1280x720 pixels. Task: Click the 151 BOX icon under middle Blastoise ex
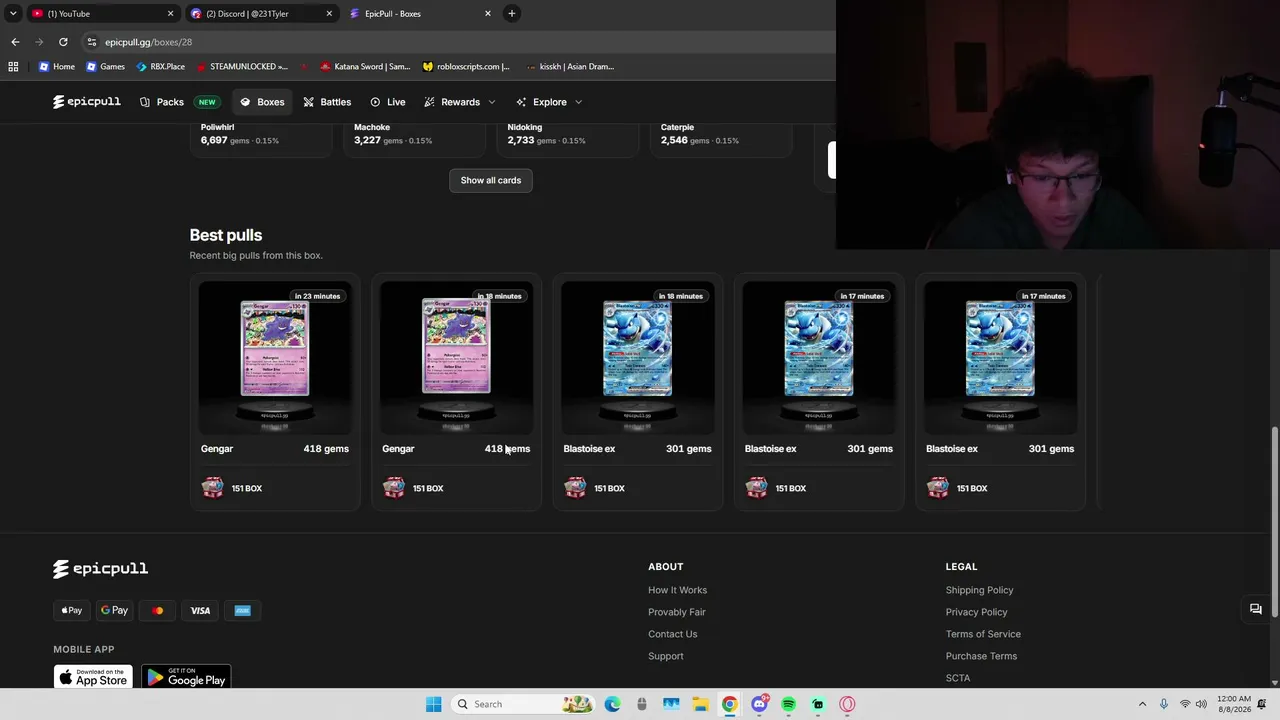tap(756, 488)
